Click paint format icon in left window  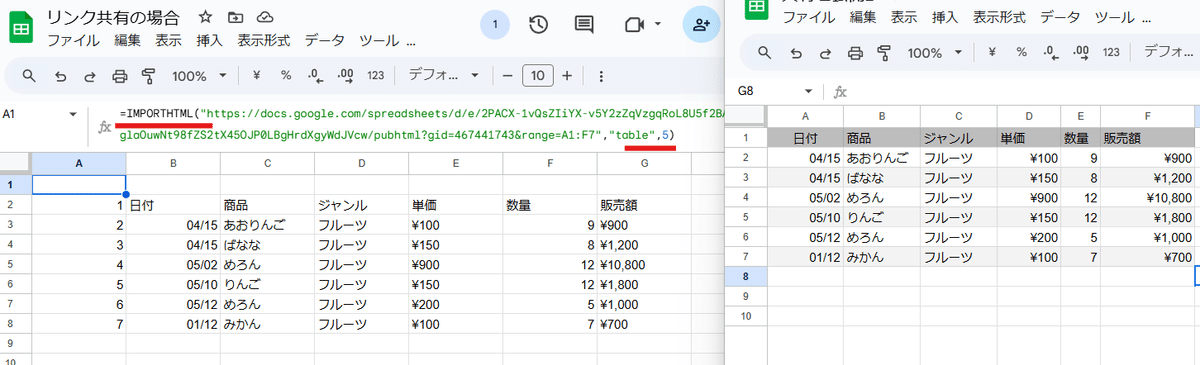pos(149,76)
